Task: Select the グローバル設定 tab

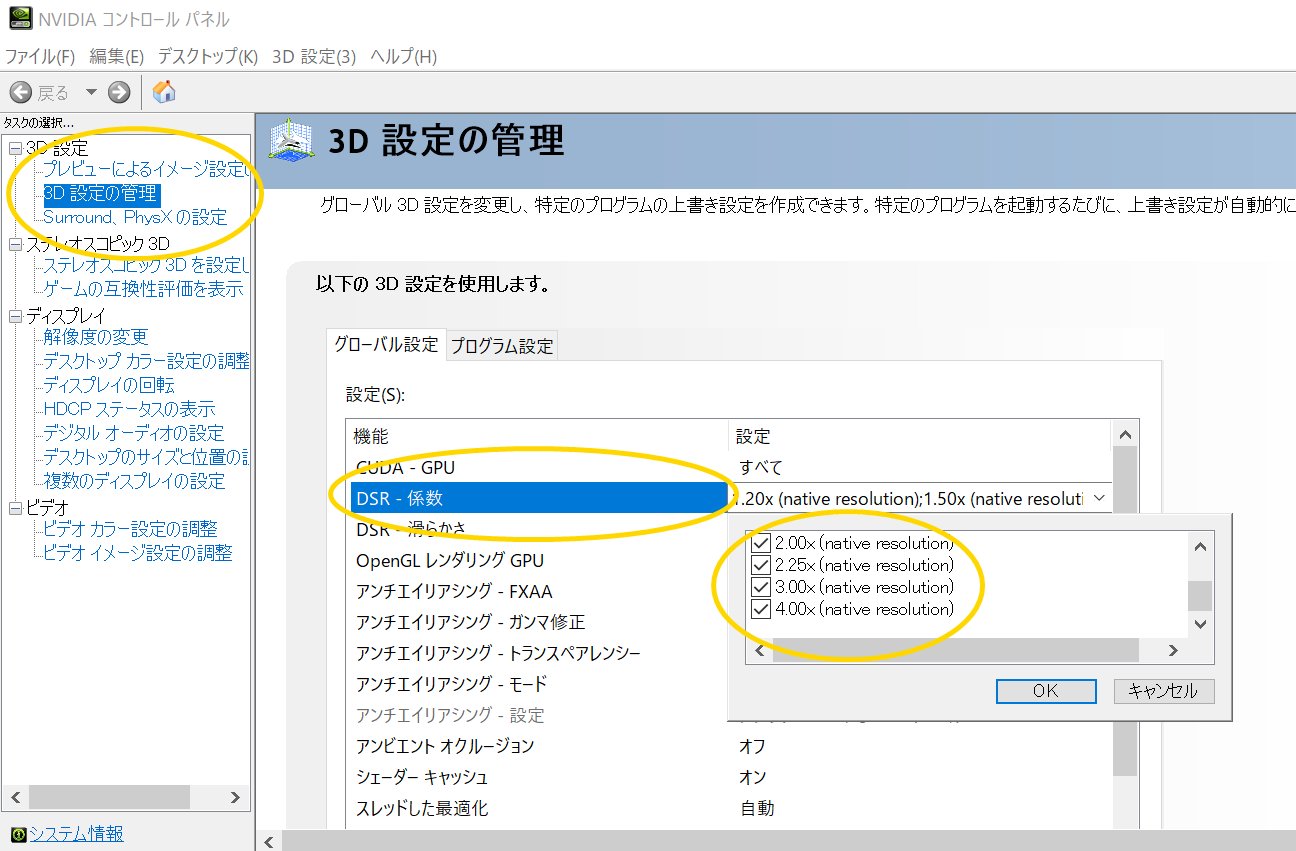Action: click(x=386, y=344)
